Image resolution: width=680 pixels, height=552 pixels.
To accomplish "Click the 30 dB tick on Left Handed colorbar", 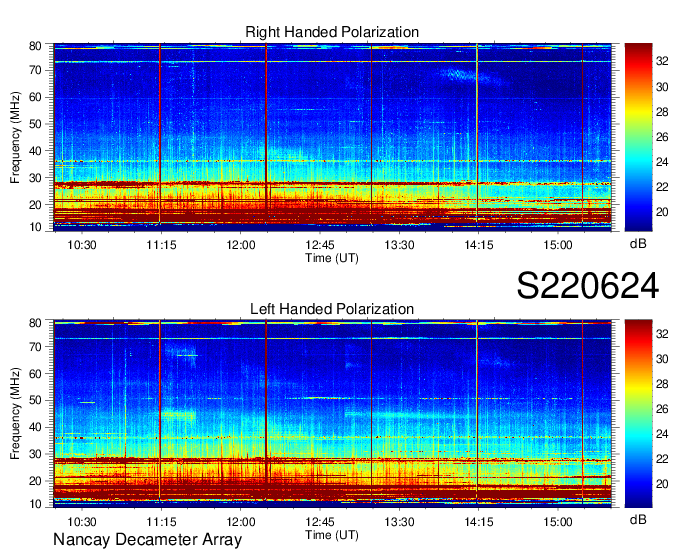I will coord(662,359).
